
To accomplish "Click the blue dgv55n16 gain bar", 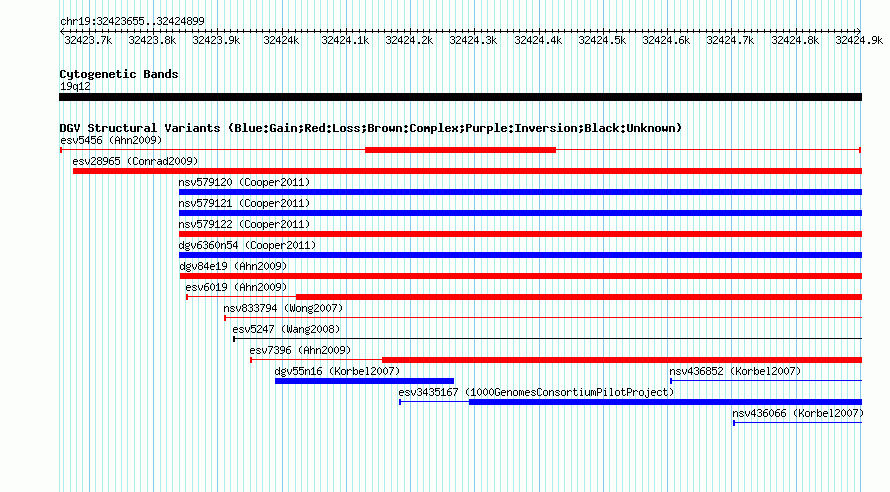I will coord(364,381).
